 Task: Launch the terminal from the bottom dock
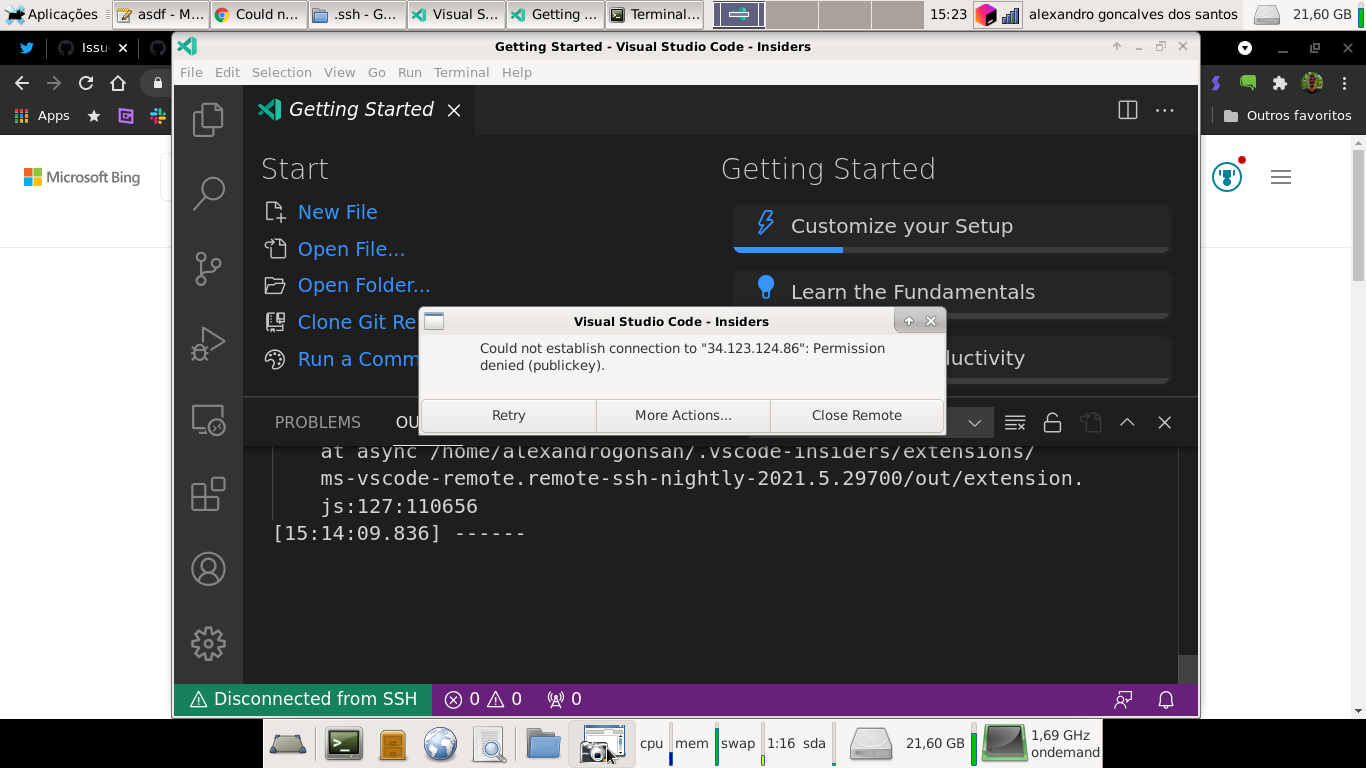coord(343,743)
